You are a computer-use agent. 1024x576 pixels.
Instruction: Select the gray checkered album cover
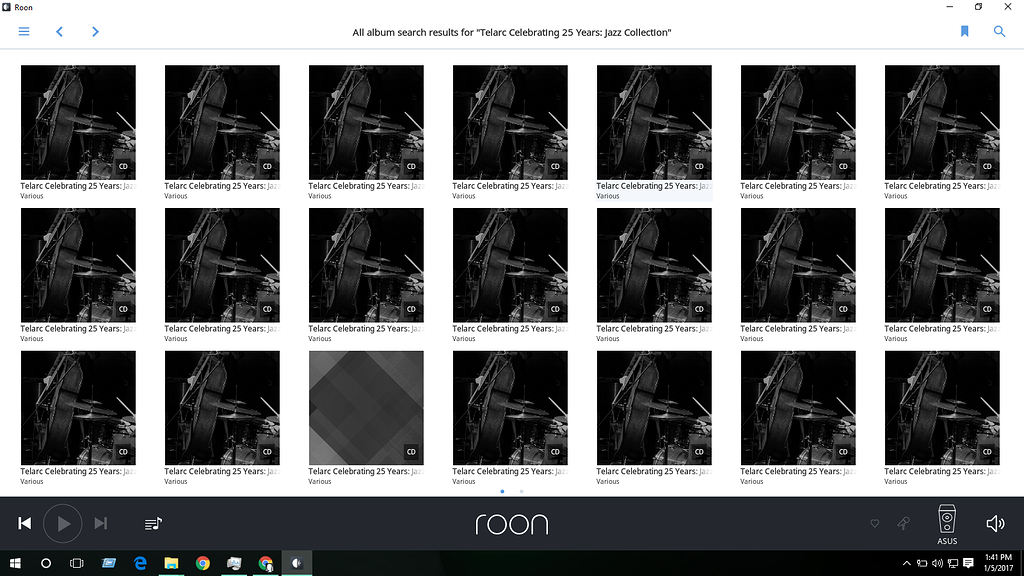click(366, 408)
